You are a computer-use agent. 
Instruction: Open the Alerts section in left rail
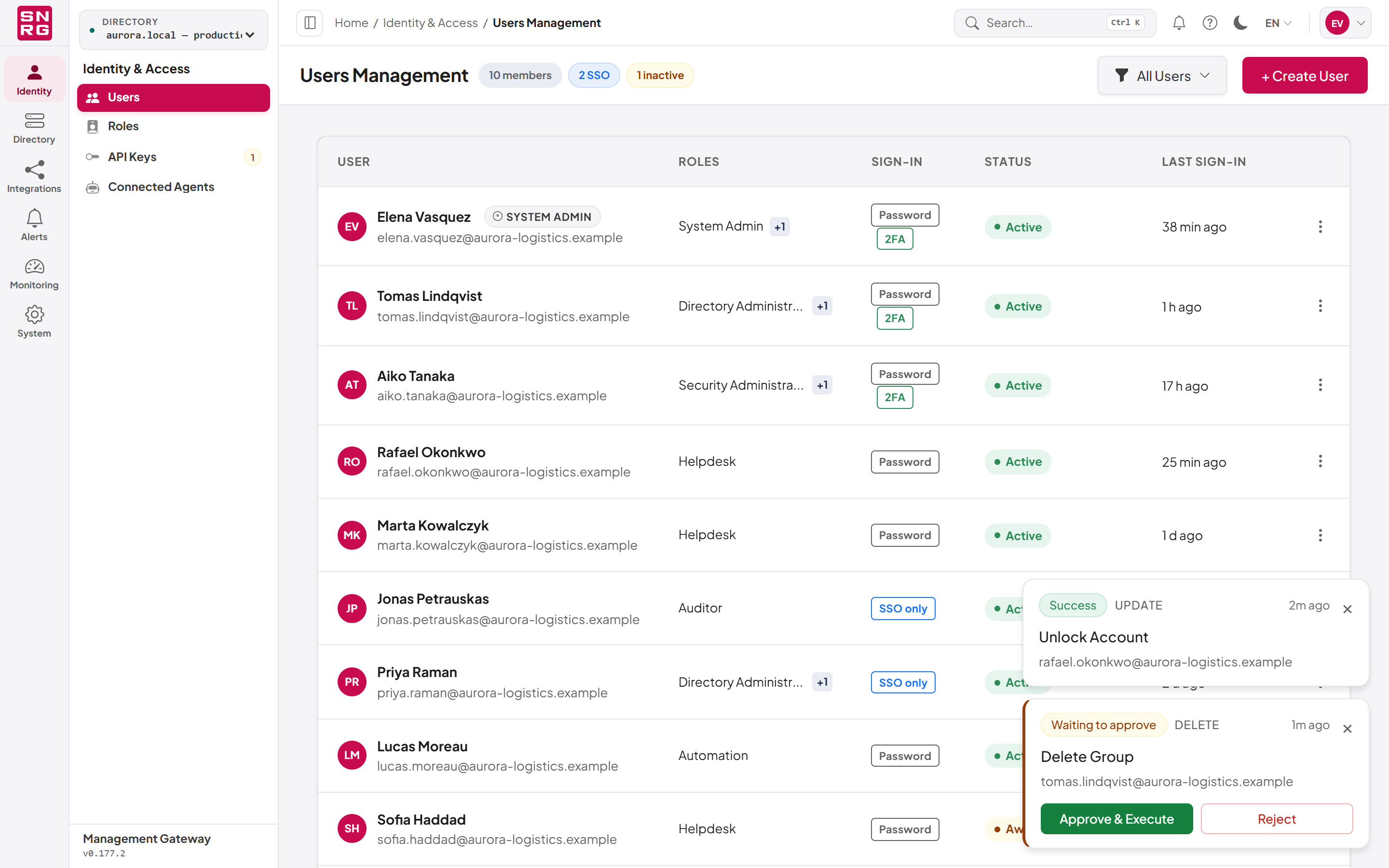pos(34,225)
